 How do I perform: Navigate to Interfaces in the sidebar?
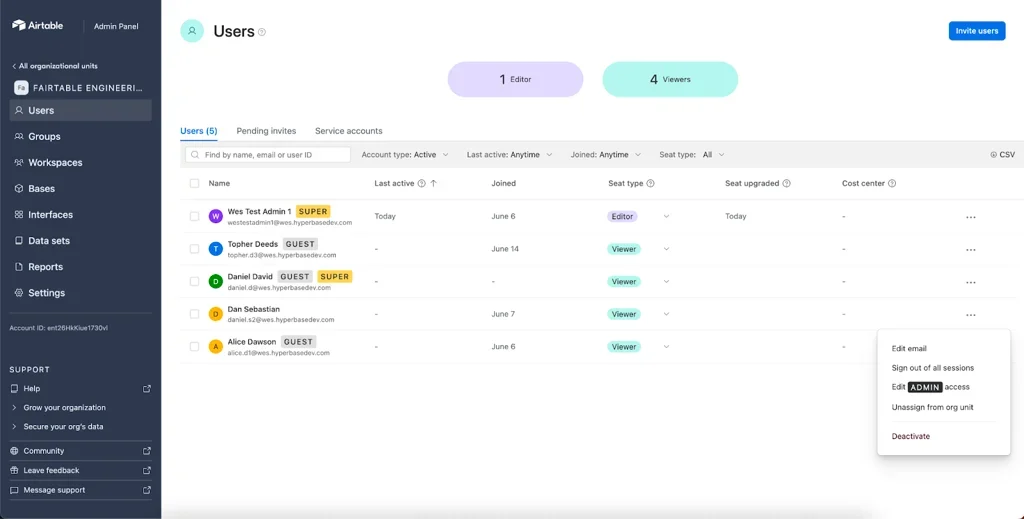[80, 215]
